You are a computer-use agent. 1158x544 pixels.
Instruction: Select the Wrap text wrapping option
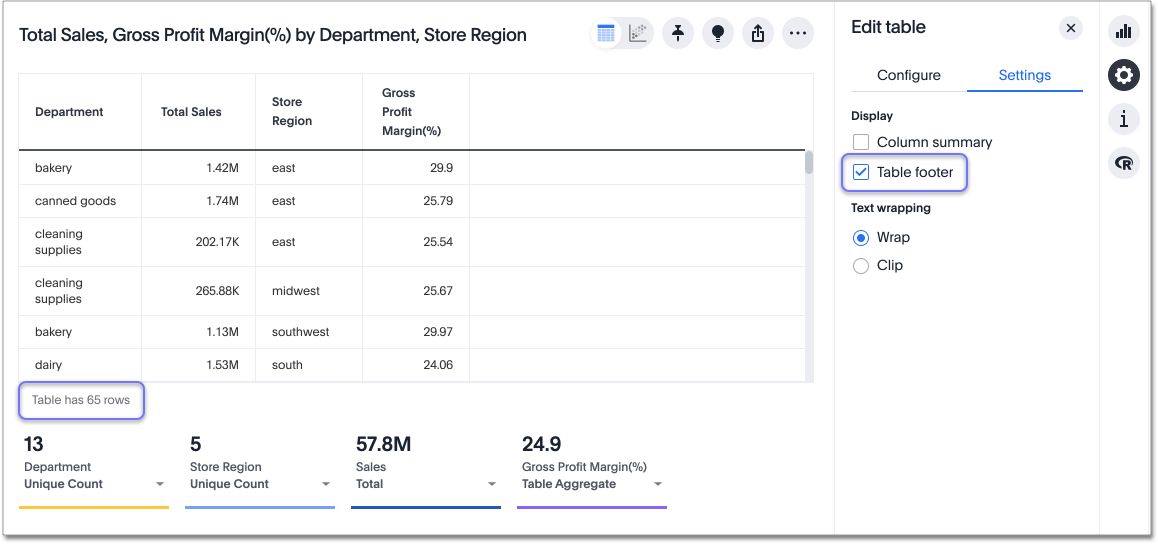point(861,238)
